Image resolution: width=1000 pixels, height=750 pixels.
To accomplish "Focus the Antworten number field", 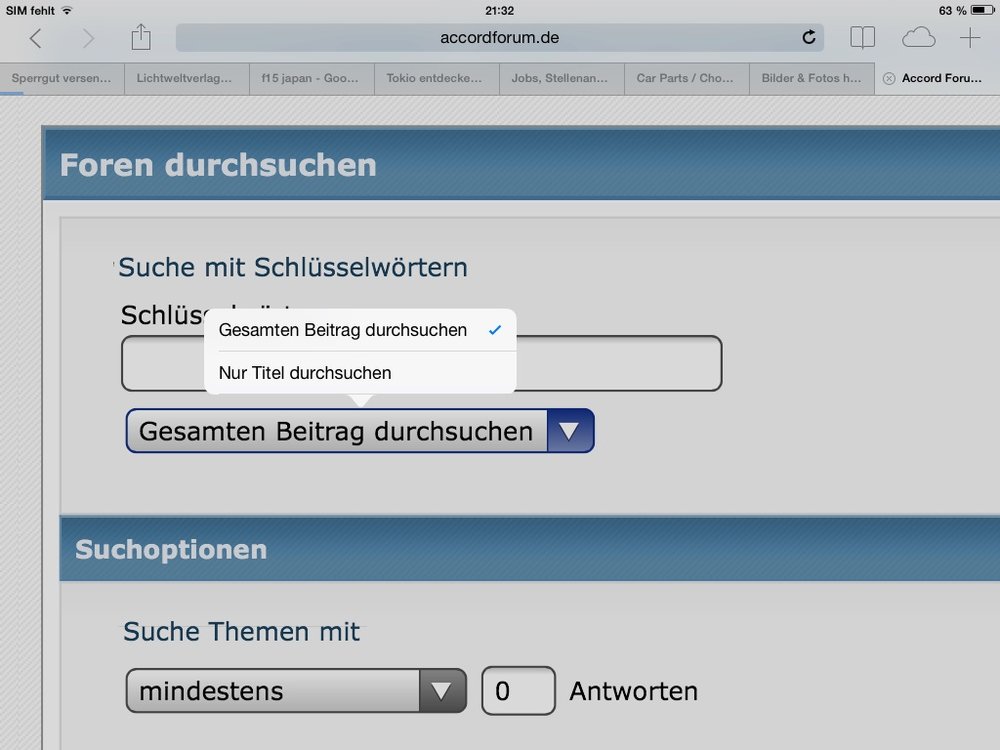I will point(518,690).
